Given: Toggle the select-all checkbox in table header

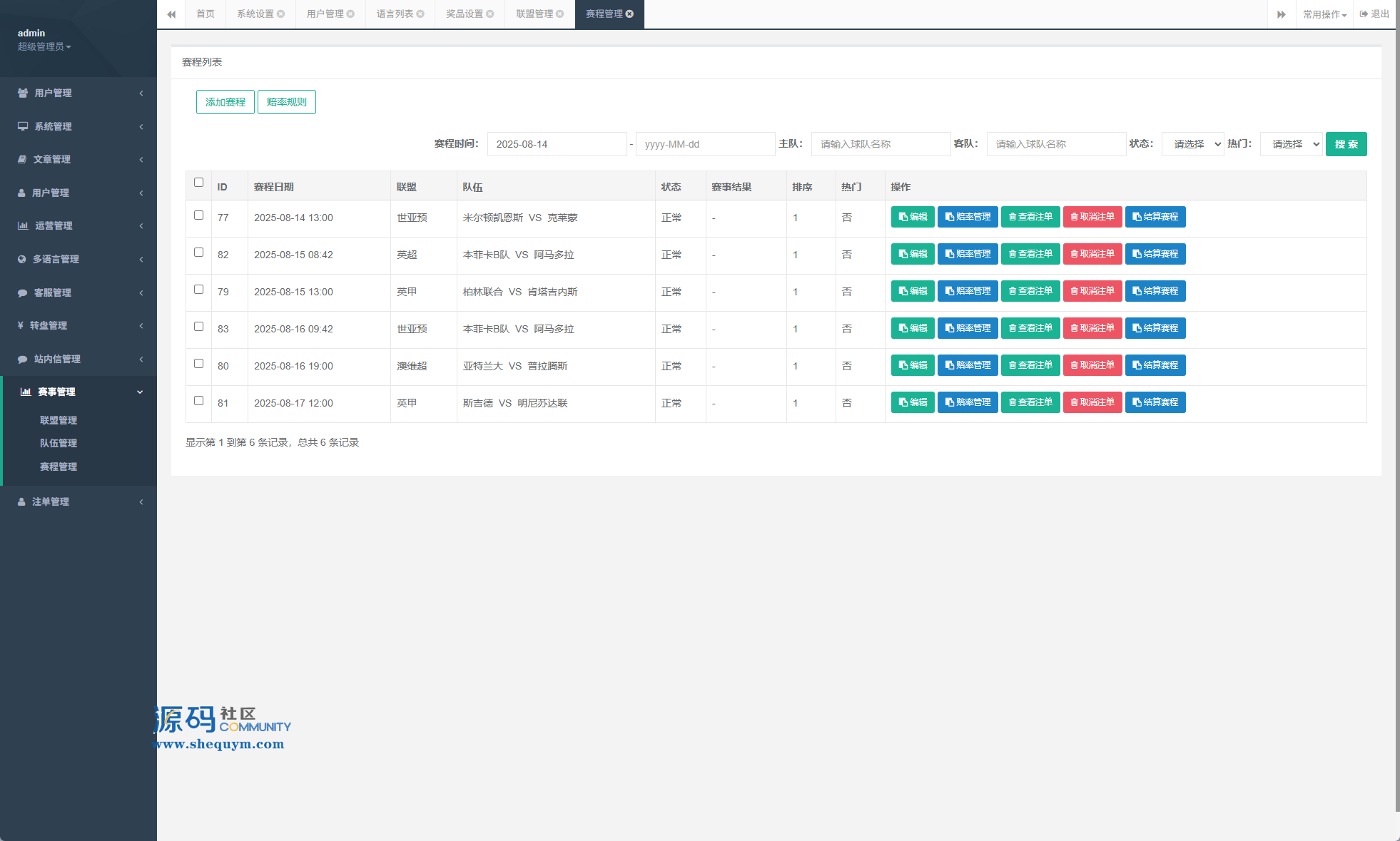Looking at the screenshot, I should [x=199, y=183].
